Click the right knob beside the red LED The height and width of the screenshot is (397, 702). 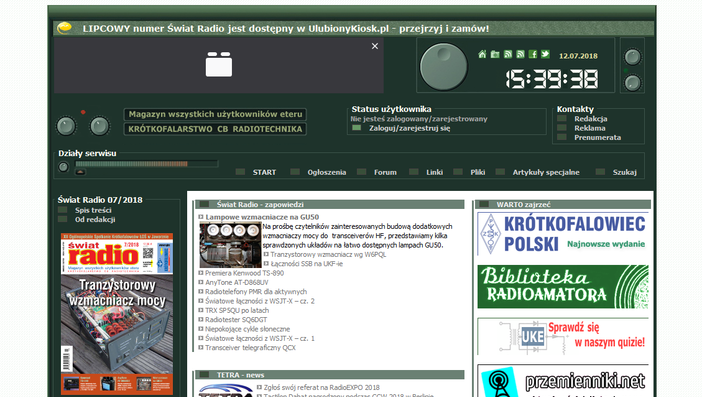click(99, 126)
